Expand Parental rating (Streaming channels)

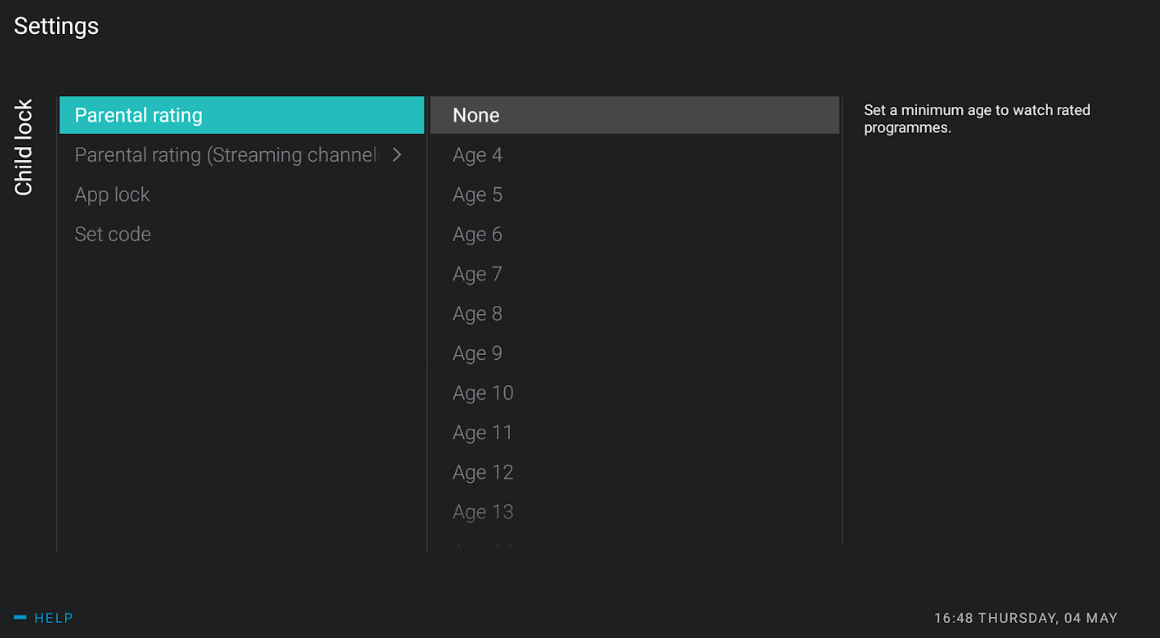pos(240,154)
